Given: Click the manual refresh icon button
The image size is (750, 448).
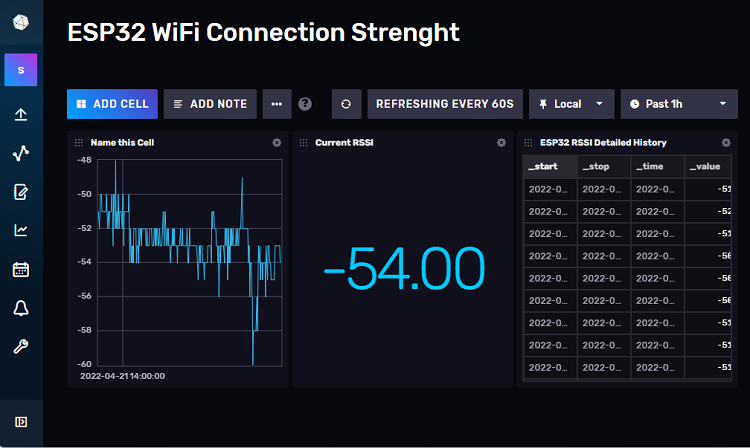Looking at the screenshot, I should (346, 104).
